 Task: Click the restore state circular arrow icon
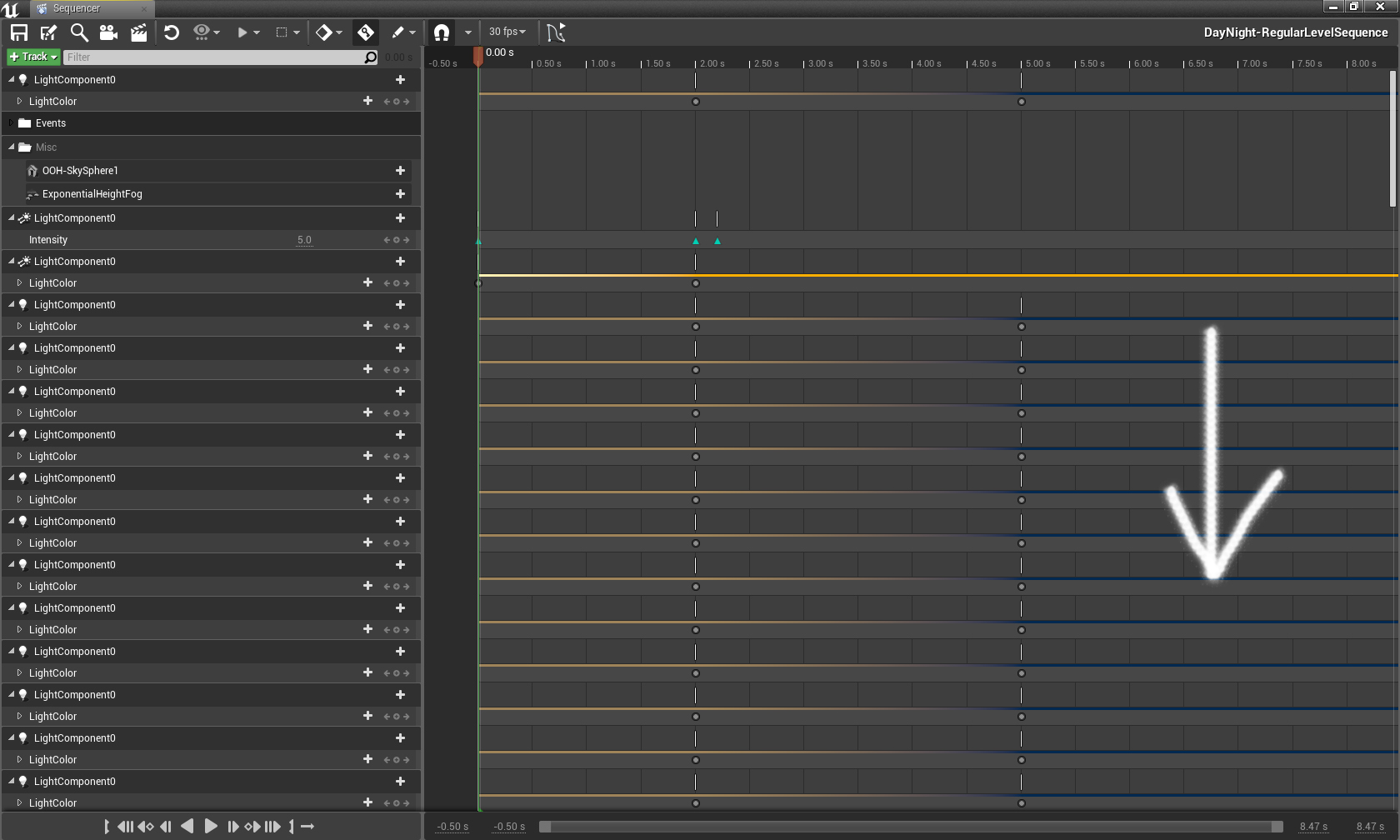coord(172,32)
